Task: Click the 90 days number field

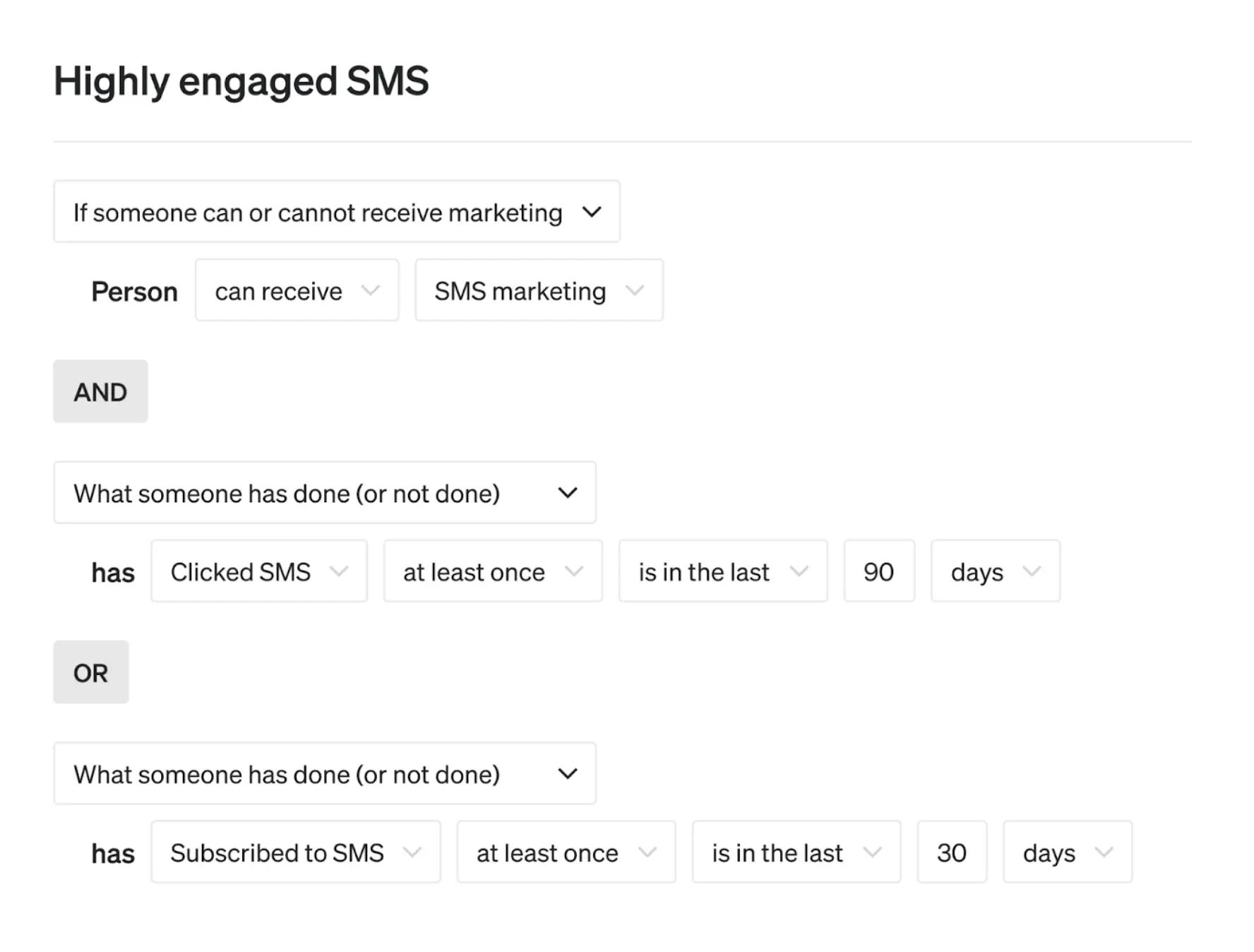Action: coord(878,571)
